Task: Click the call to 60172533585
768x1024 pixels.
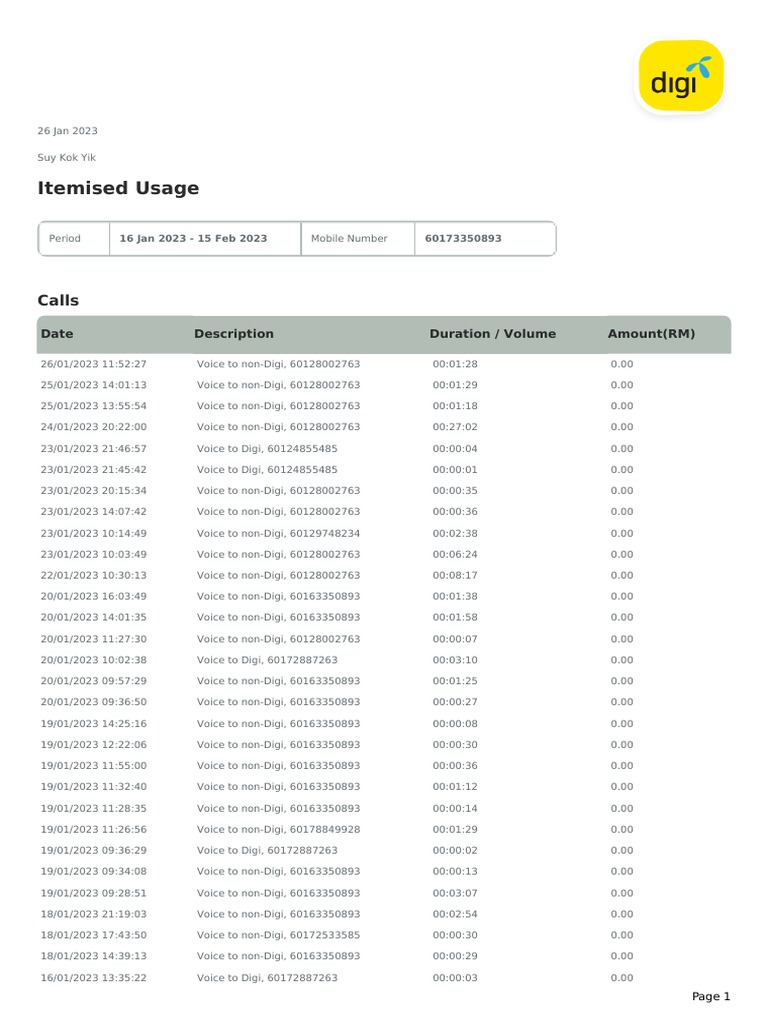Action: 278,935
